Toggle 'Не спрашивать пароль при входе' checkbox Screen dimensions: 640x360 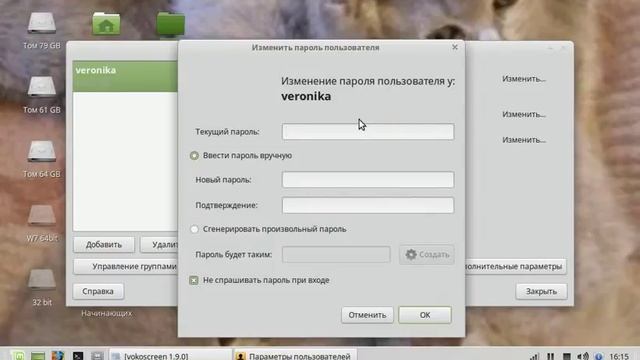(x=194, y=280)
